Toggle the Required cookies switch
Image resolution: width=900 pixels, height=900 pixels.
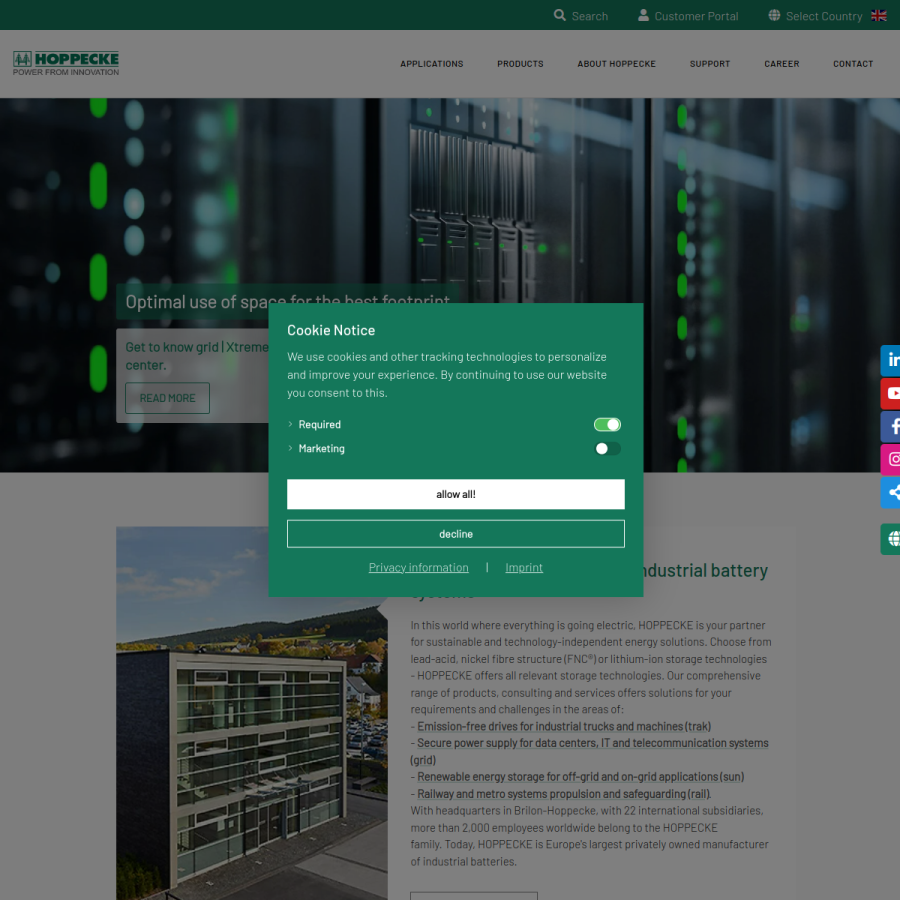click(x=607, y=424)
